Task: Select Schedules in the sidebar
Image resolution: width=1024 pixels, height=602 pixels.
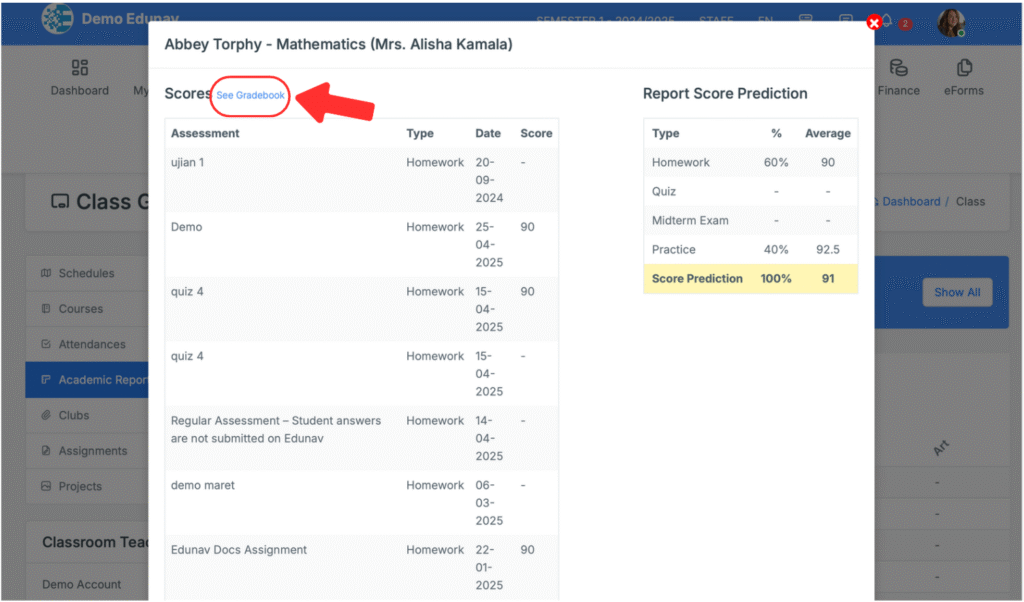Action: [x=86, y=273]
